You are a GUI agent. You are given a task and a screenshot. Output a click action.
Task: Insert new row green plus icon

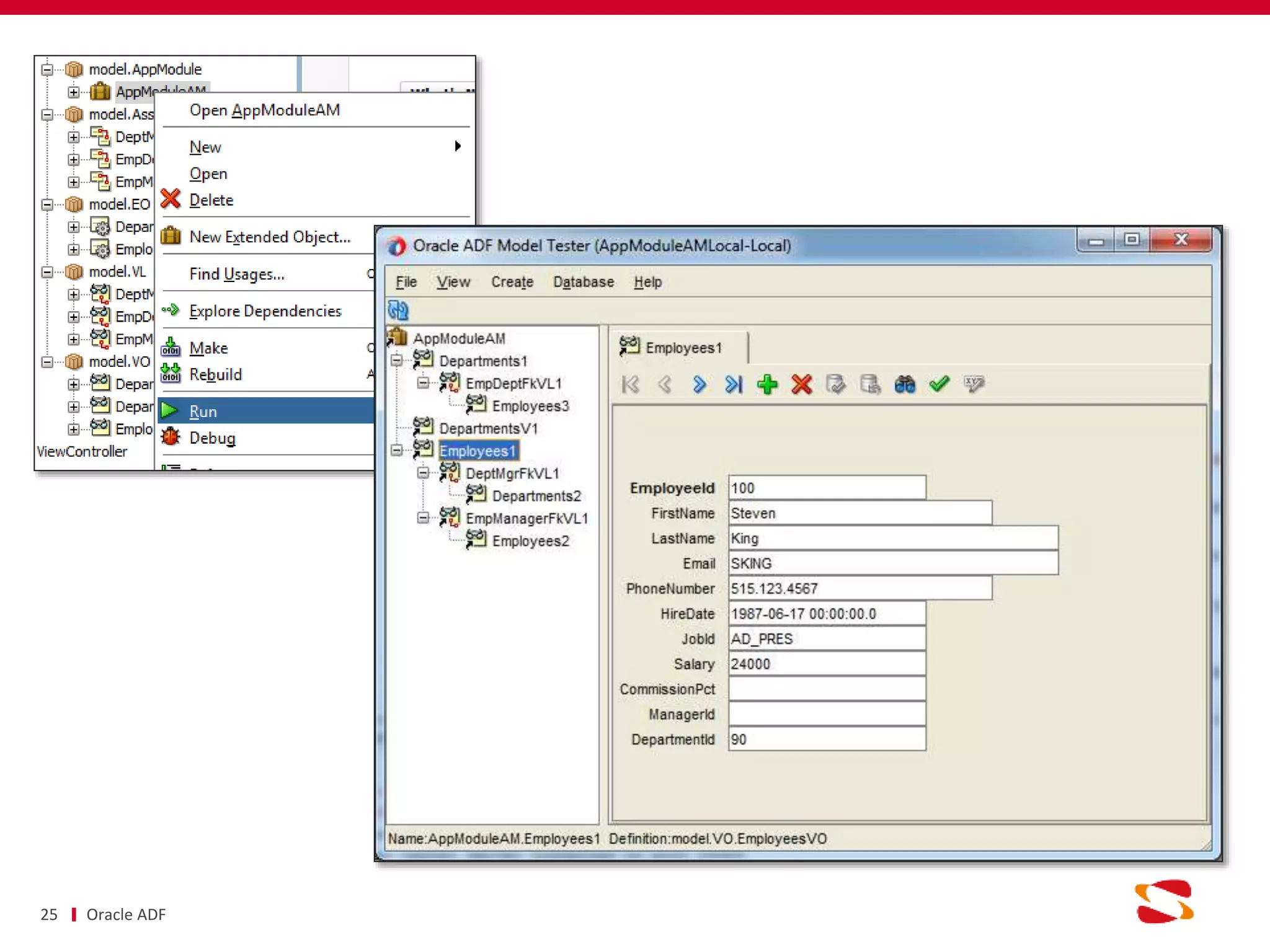point(768,385)
